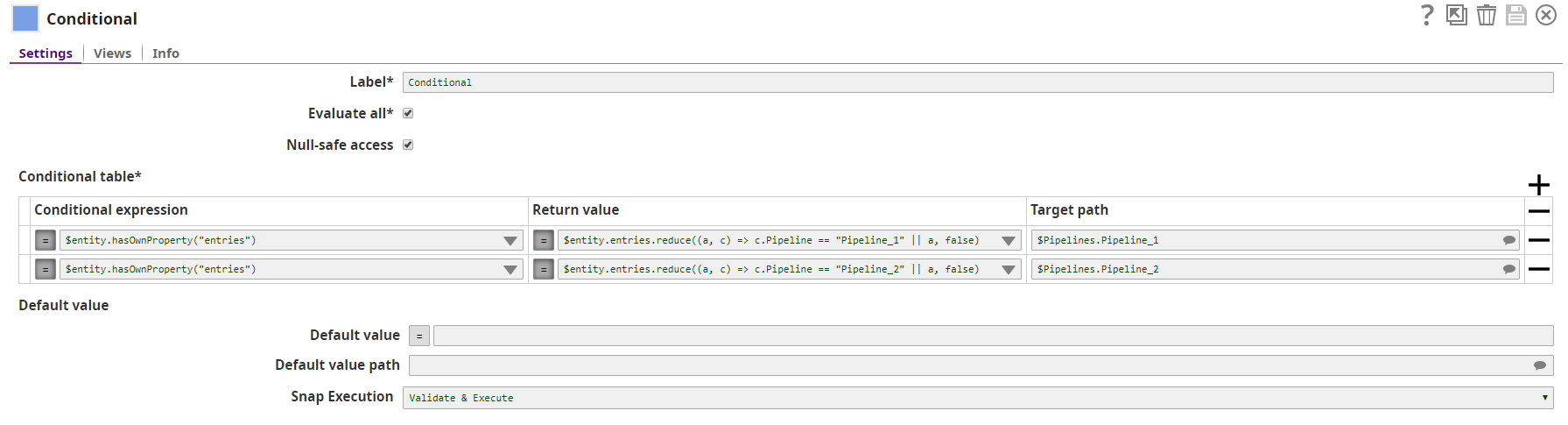Viewport: 1568px width, 425px height.
Task: Click the save disk icon
Action: [x=1515, y=15]
